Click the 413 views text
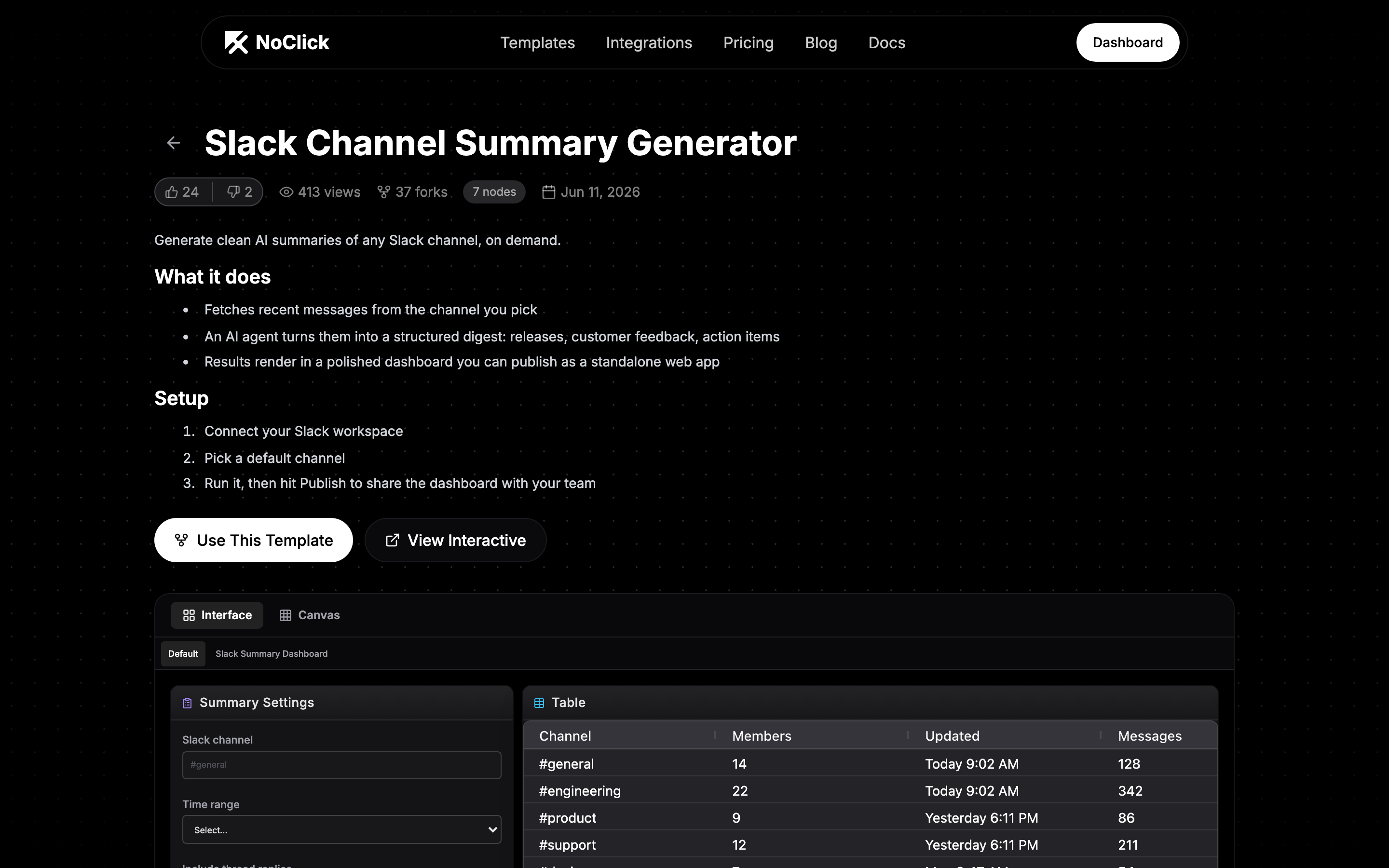 (329, 192)
